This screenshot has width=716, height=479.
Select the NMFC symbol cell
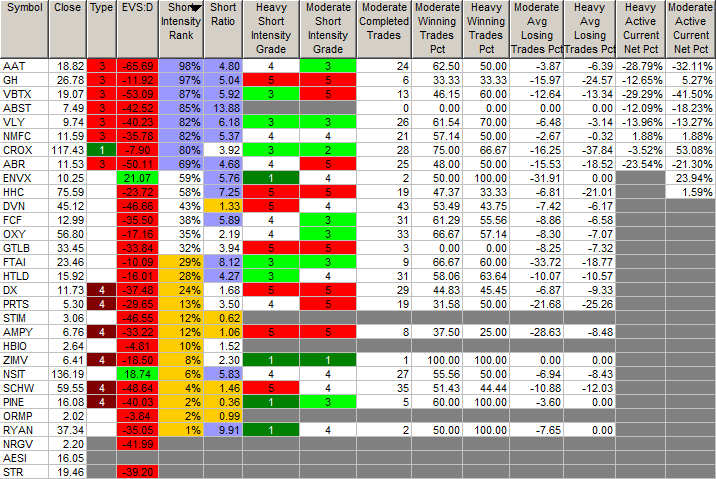click(24, 136)
